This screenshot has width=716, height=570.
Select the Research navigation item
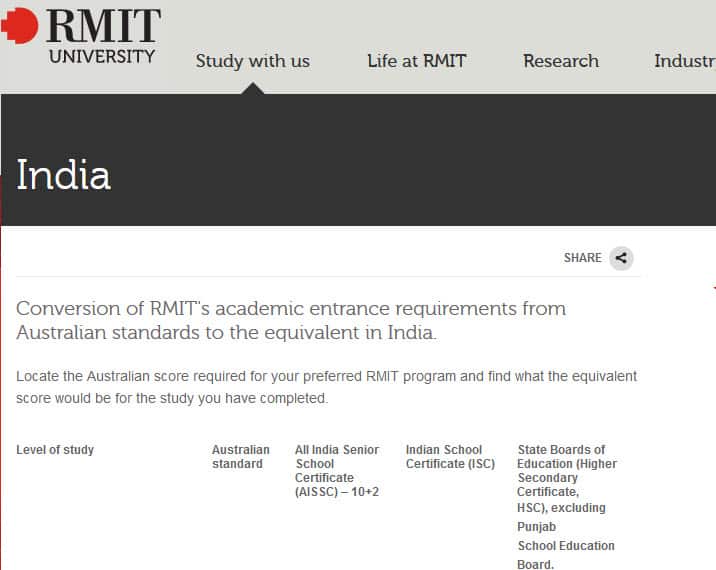tap(561, 61)
